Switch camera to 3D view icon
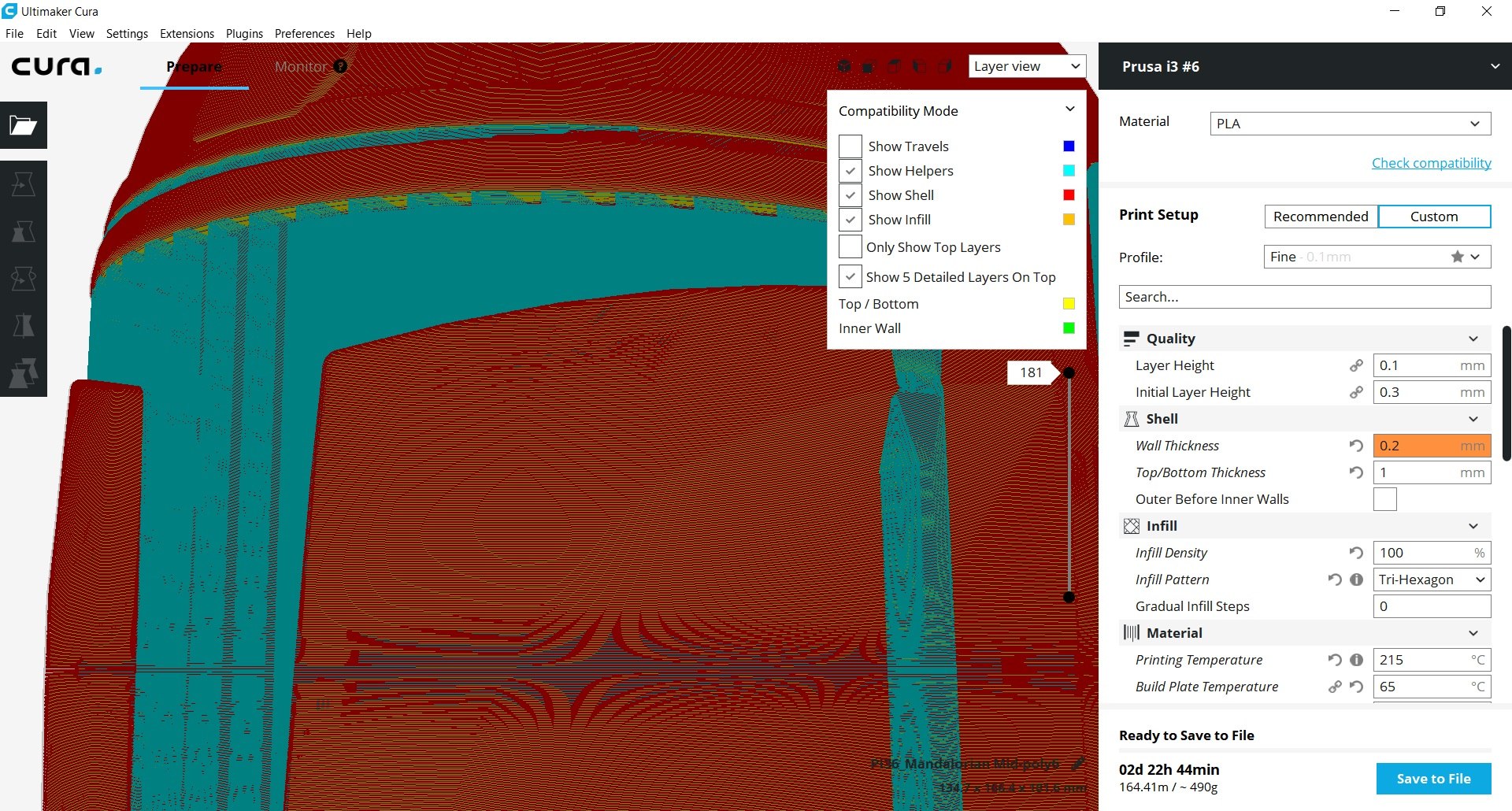1512x811 pixels. pos(844,66)
